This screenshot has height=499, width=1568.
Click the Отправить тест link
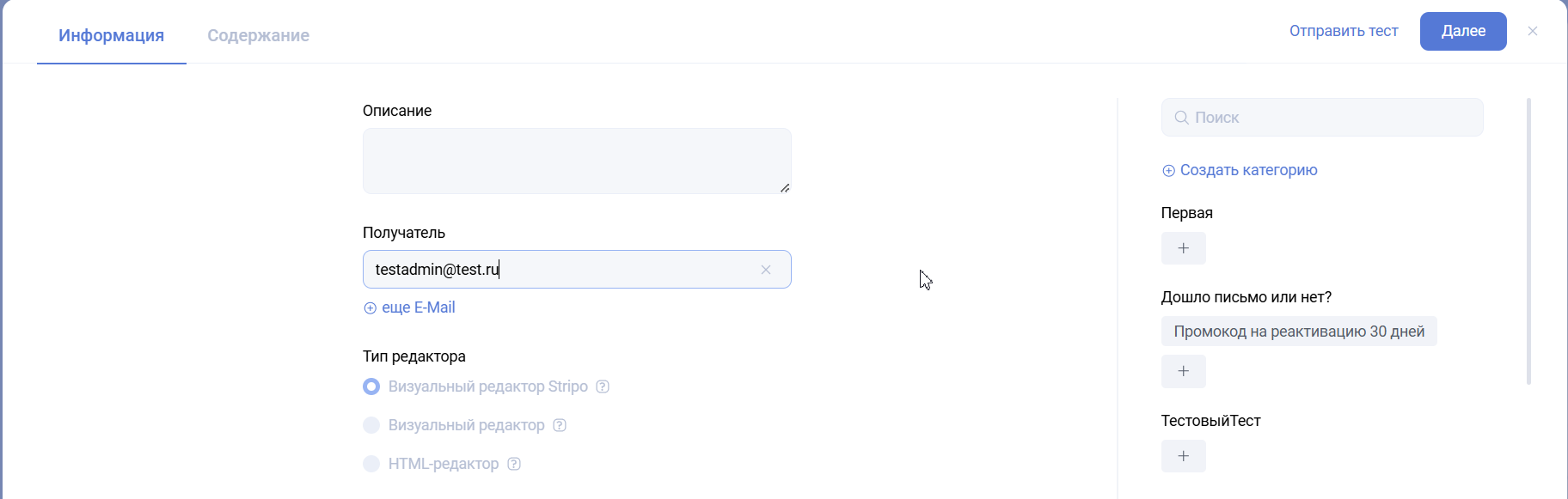1343,31
